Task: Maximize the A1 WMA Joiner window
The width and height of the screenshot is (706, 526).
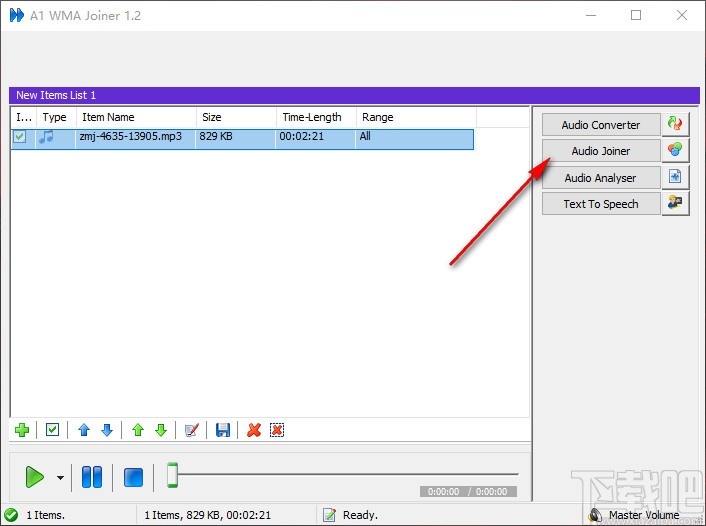Action: coord(636,15)
